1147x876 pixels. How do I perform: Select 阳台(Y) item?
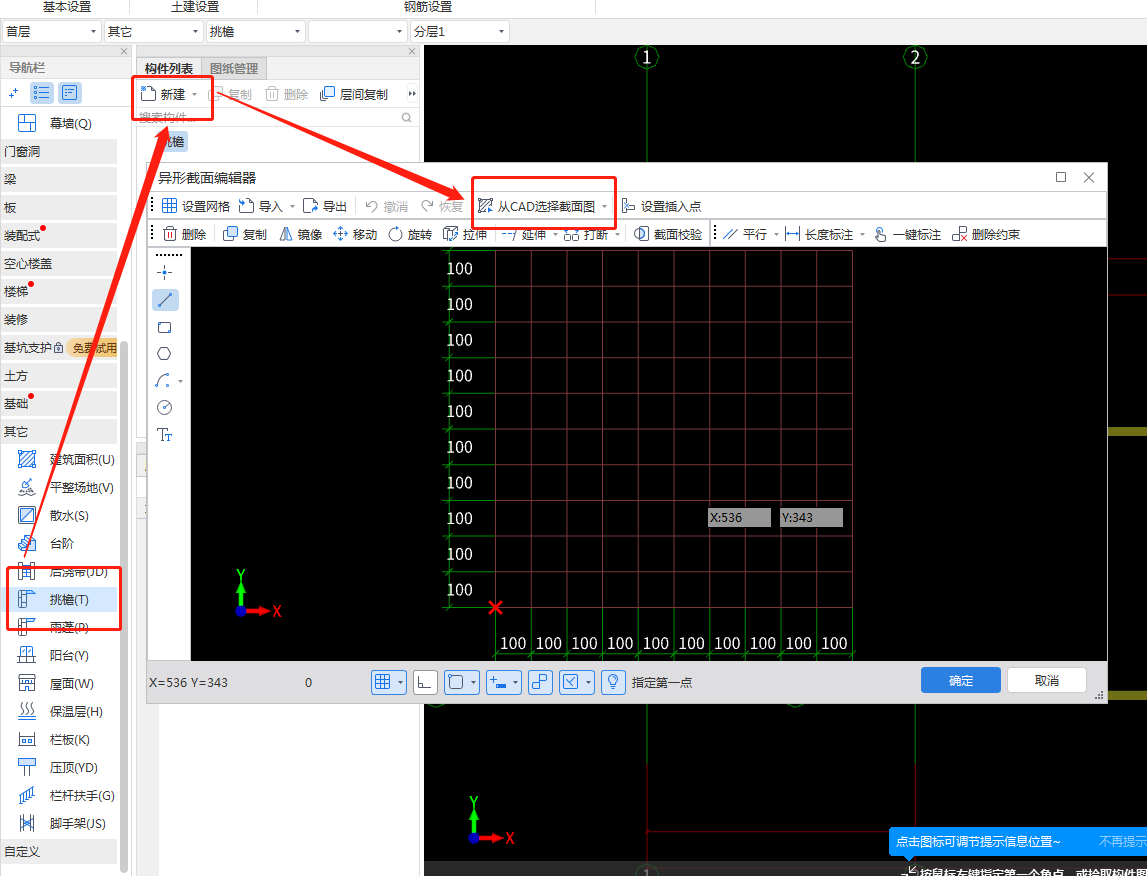(53, 655)
